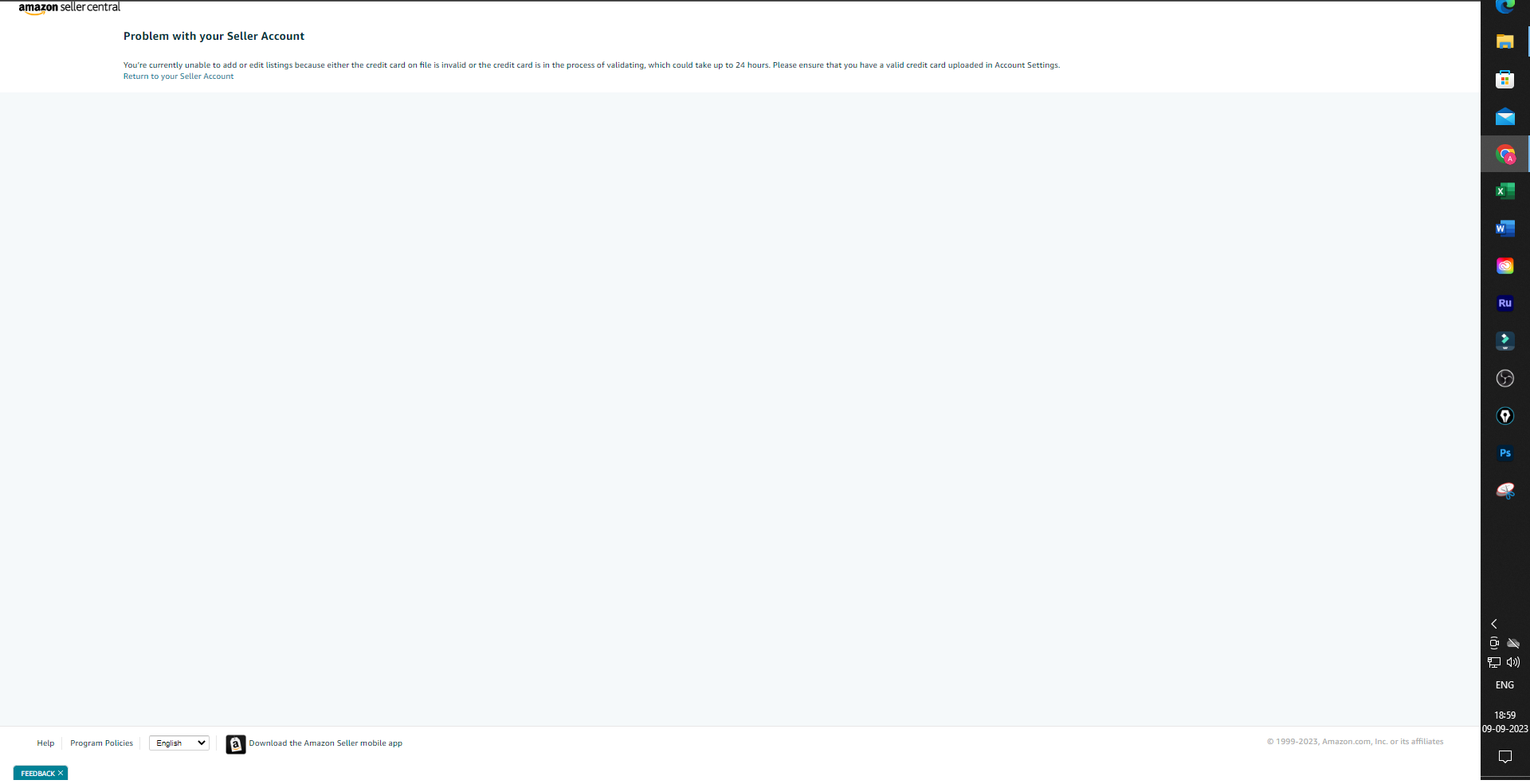This screenshot has width=1530, height=784.
Task: Open the OneDrive cloud tray icon
Action: click(1513, 643)
